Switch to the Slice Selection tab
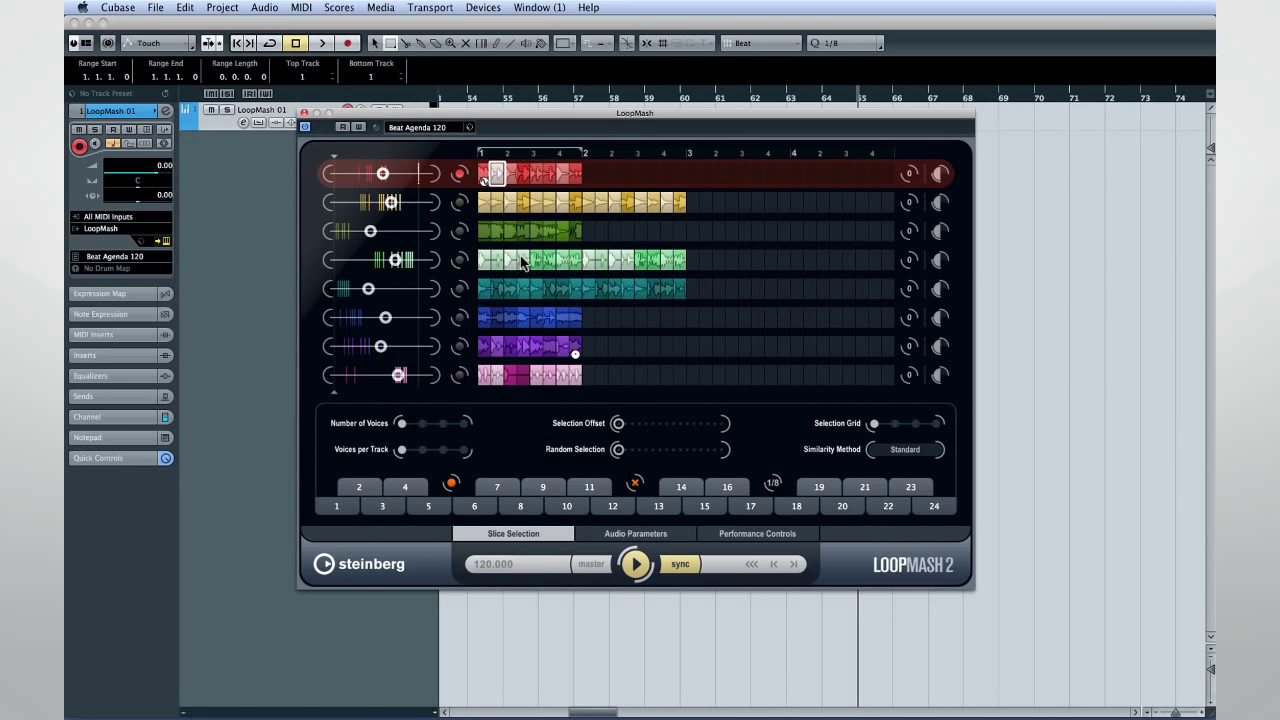This screenshot has height=720, width=1280. pyautogui.click(x=513, y=533)
